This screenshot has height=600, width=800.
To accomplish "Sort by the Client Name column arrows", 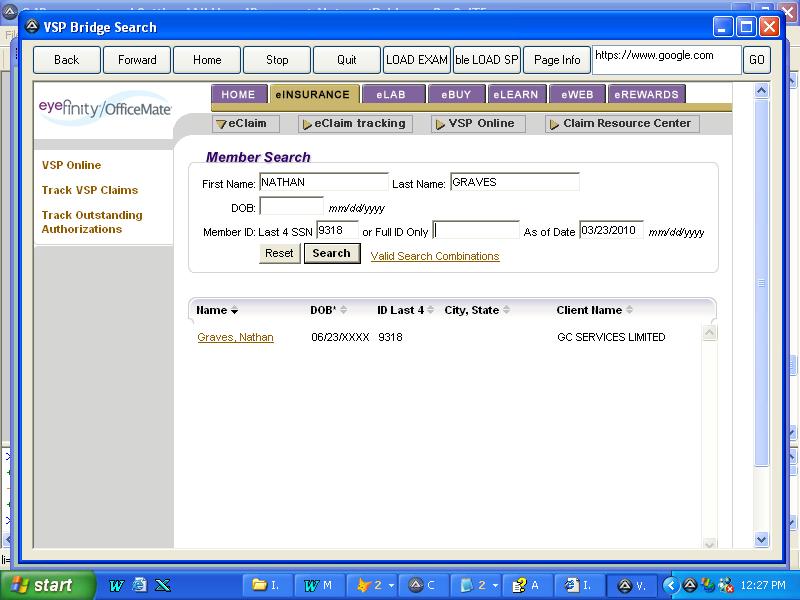I will [x=630, y=311].
